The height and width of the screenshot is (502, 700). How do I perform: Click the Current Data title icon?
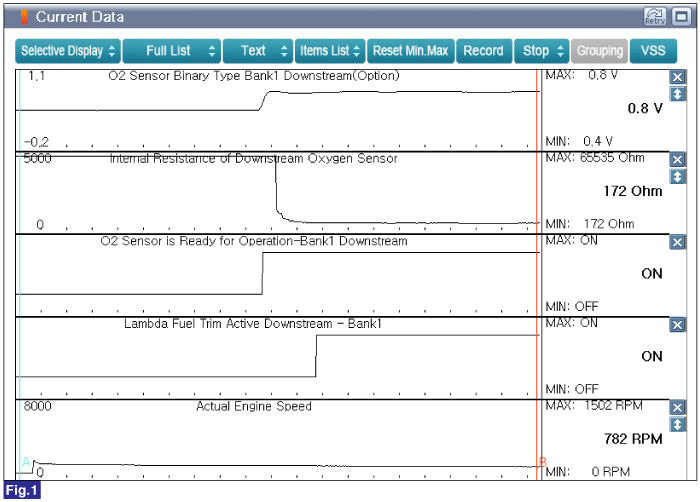(x=25, y=17)
